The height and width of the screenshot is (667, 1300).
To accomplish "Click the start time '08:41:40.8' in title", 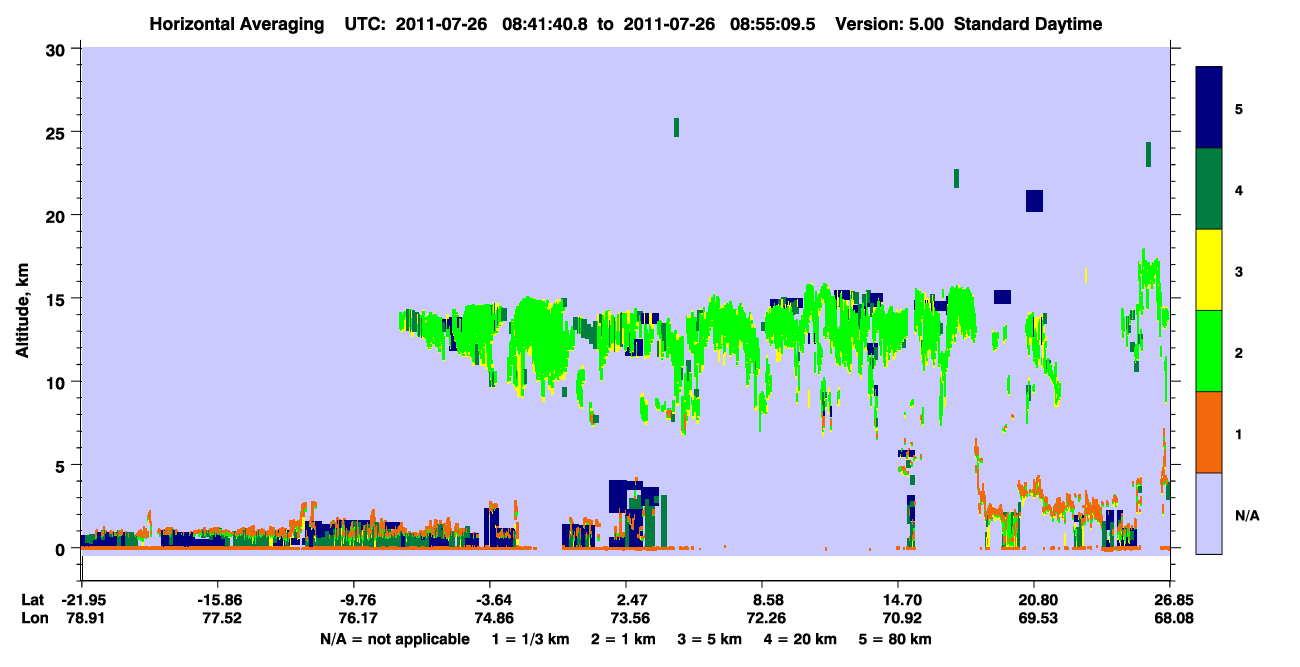I will click(x=547, y=24).
